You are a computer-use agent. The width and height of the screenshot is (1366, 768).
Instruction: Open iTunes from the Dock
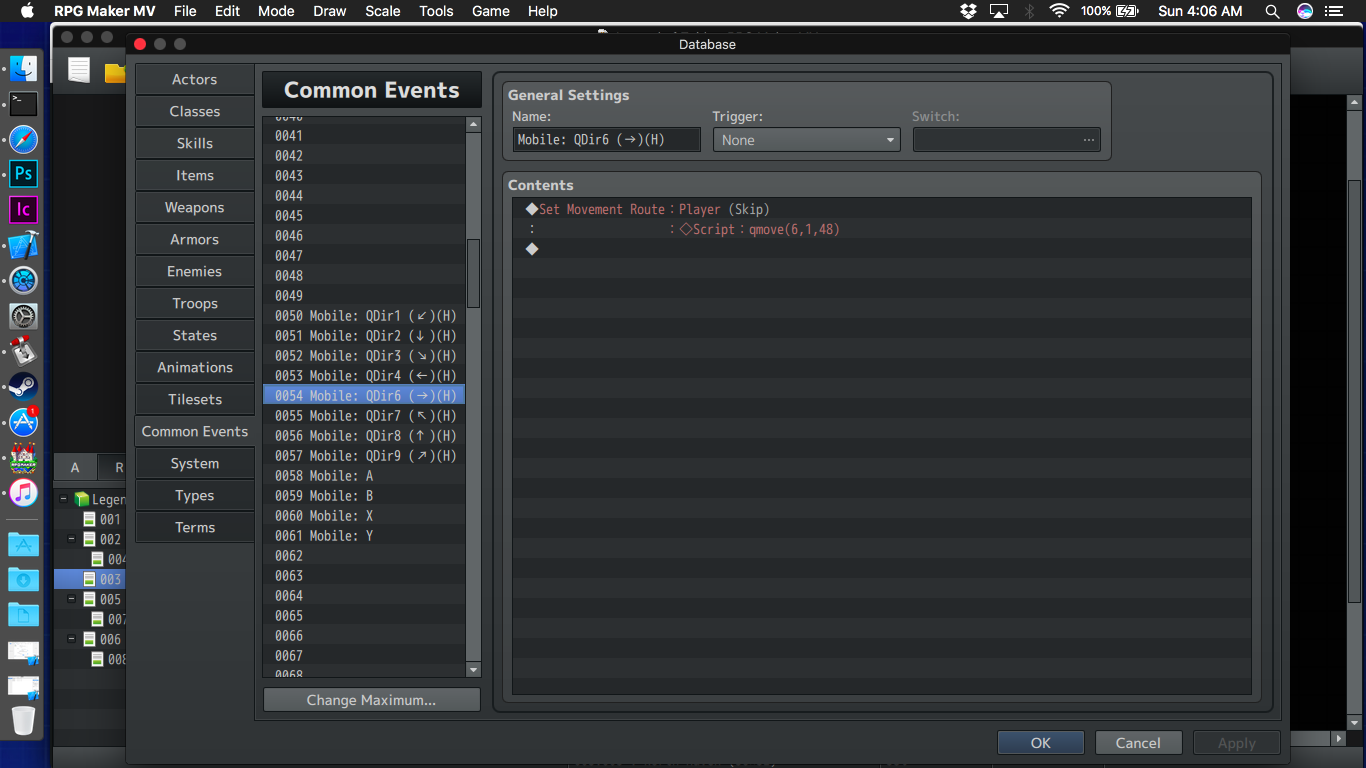[x=23, y=493]
